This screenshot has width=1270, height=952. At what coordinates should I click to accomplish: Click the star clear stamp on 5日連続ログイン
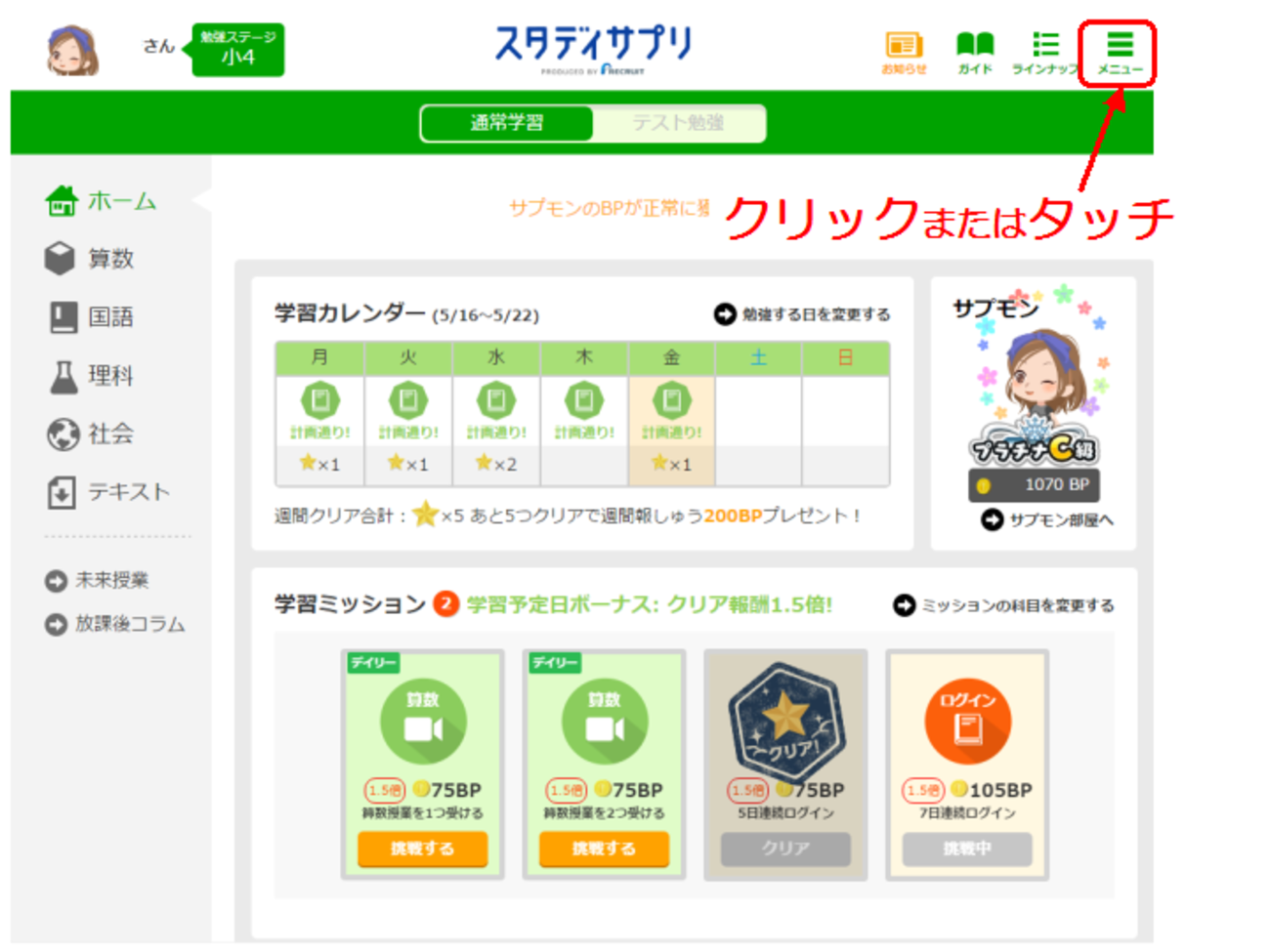(785, 724)
